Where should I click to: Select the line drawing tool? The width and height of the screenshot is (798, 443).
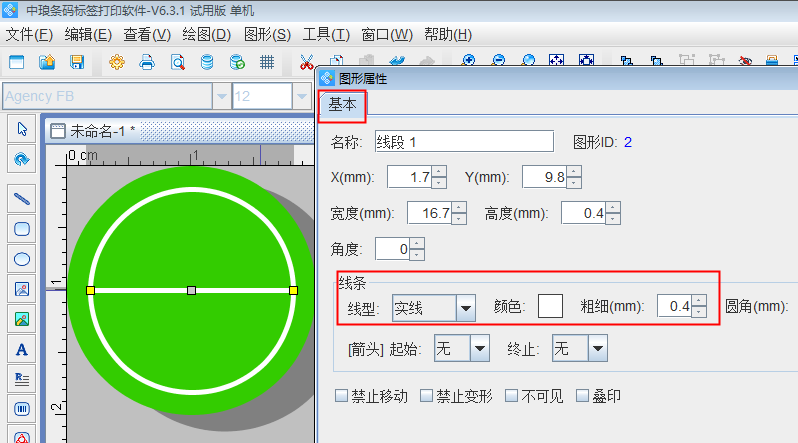tap(22, 197)
